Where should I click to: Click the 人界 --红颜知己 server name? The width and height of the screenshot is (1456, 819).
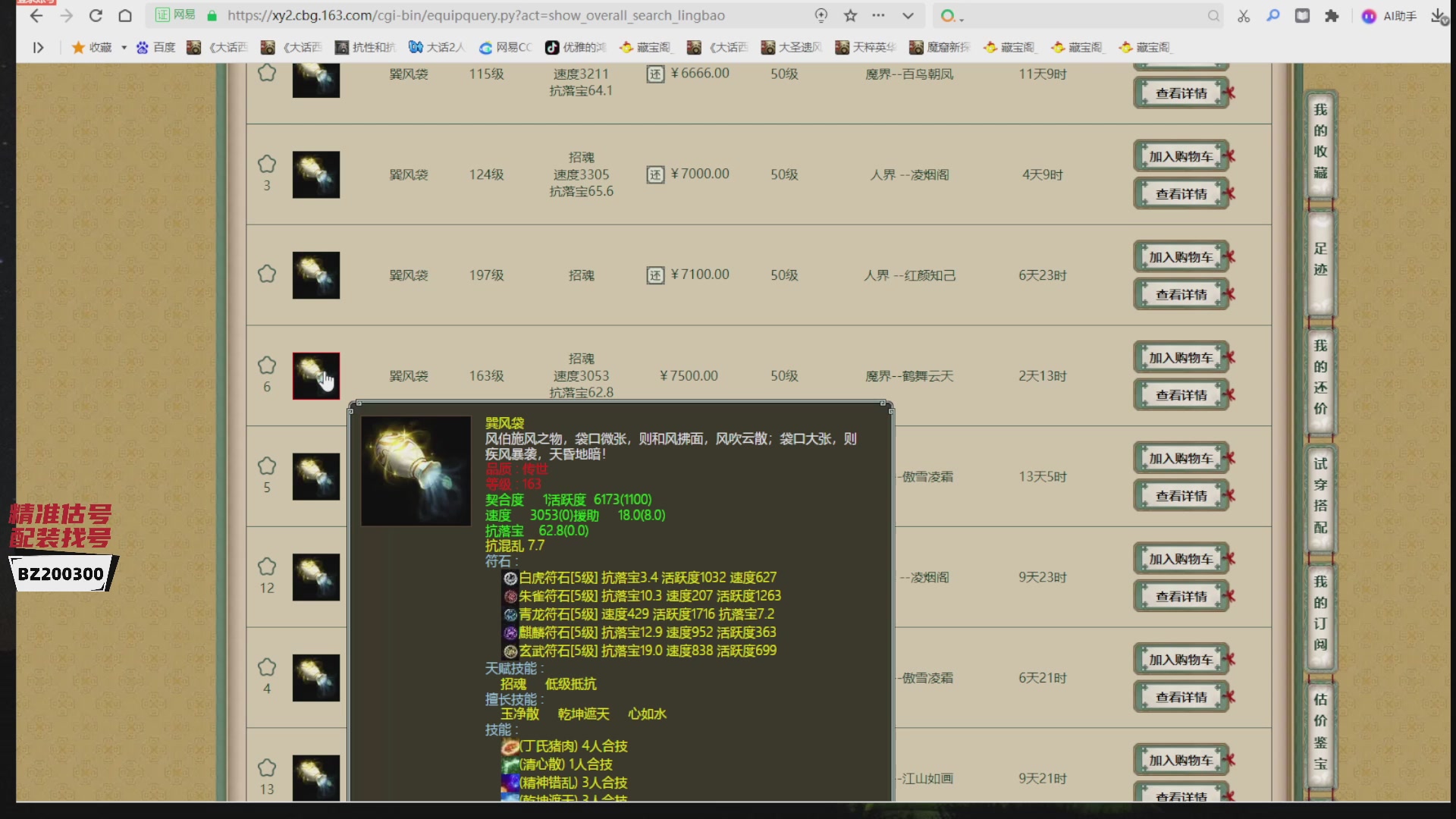point(909,275)
